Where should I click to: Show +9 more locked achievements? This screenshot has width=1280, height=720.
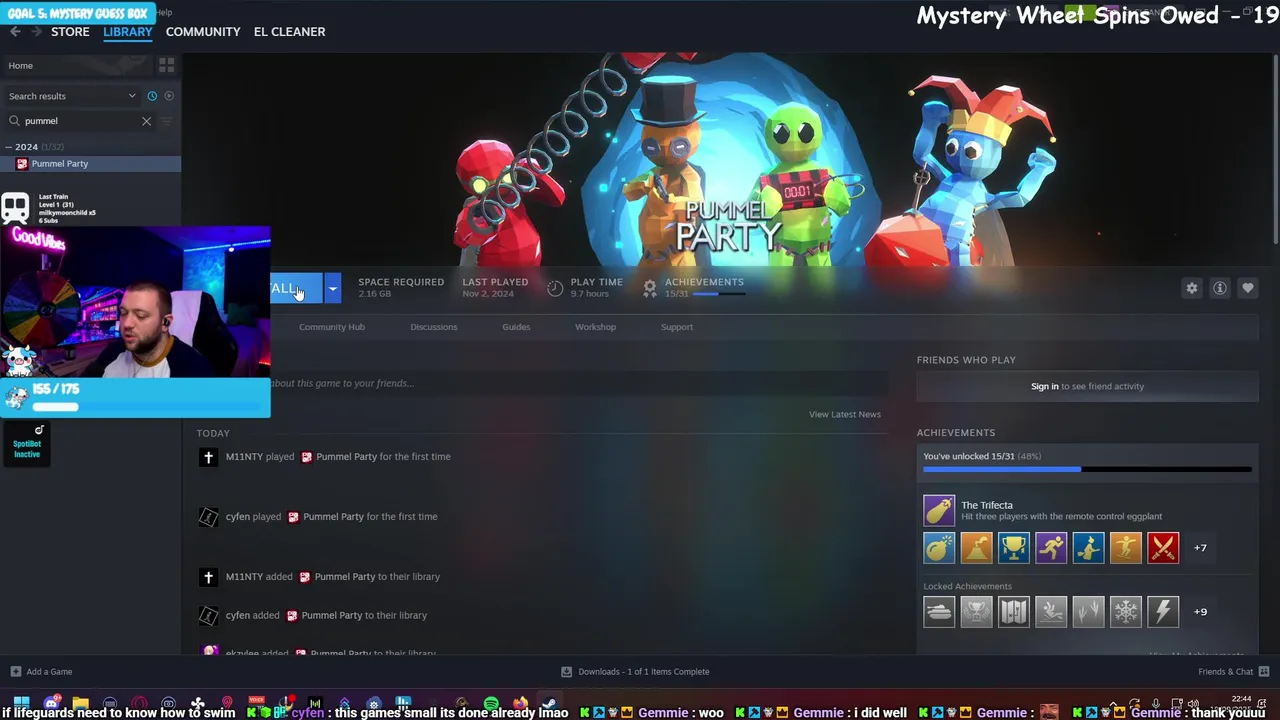click(1200, 612)
